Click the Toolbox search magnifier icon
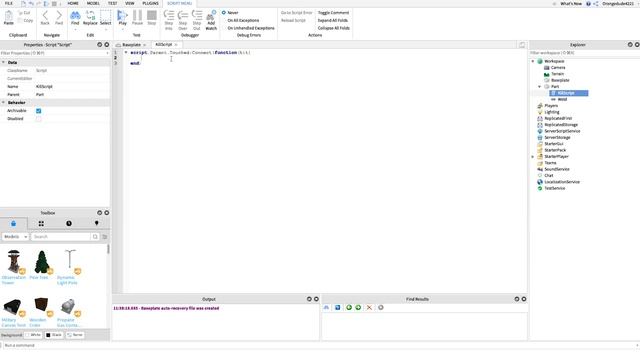Image resolution: width=640 pixels, height=360 pixels. (95, 237)
